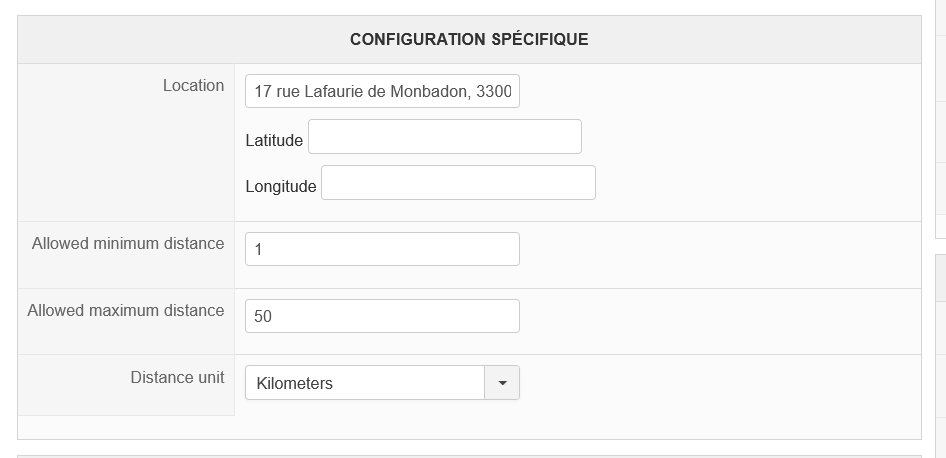The width and height of the screenshot is (946, 458).
Task: Click the Distance unit label
Action: 177,378
